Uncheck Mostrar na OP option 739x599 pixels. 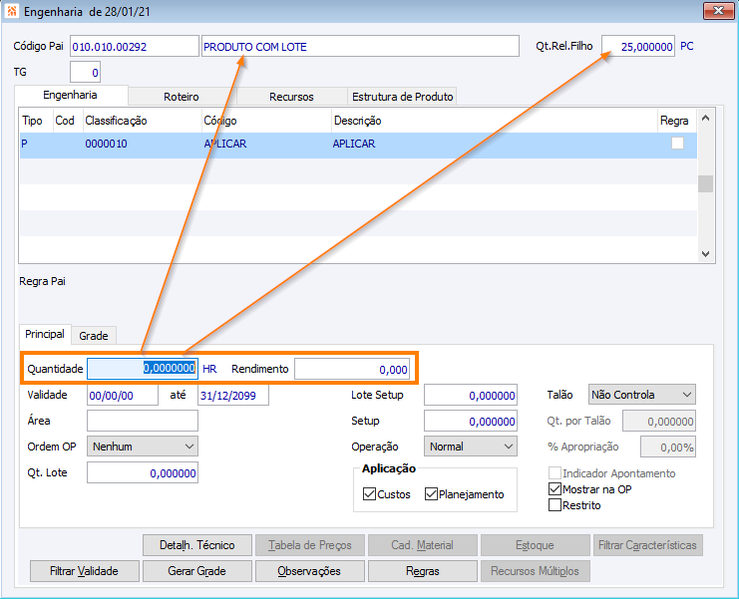[555, 489]
